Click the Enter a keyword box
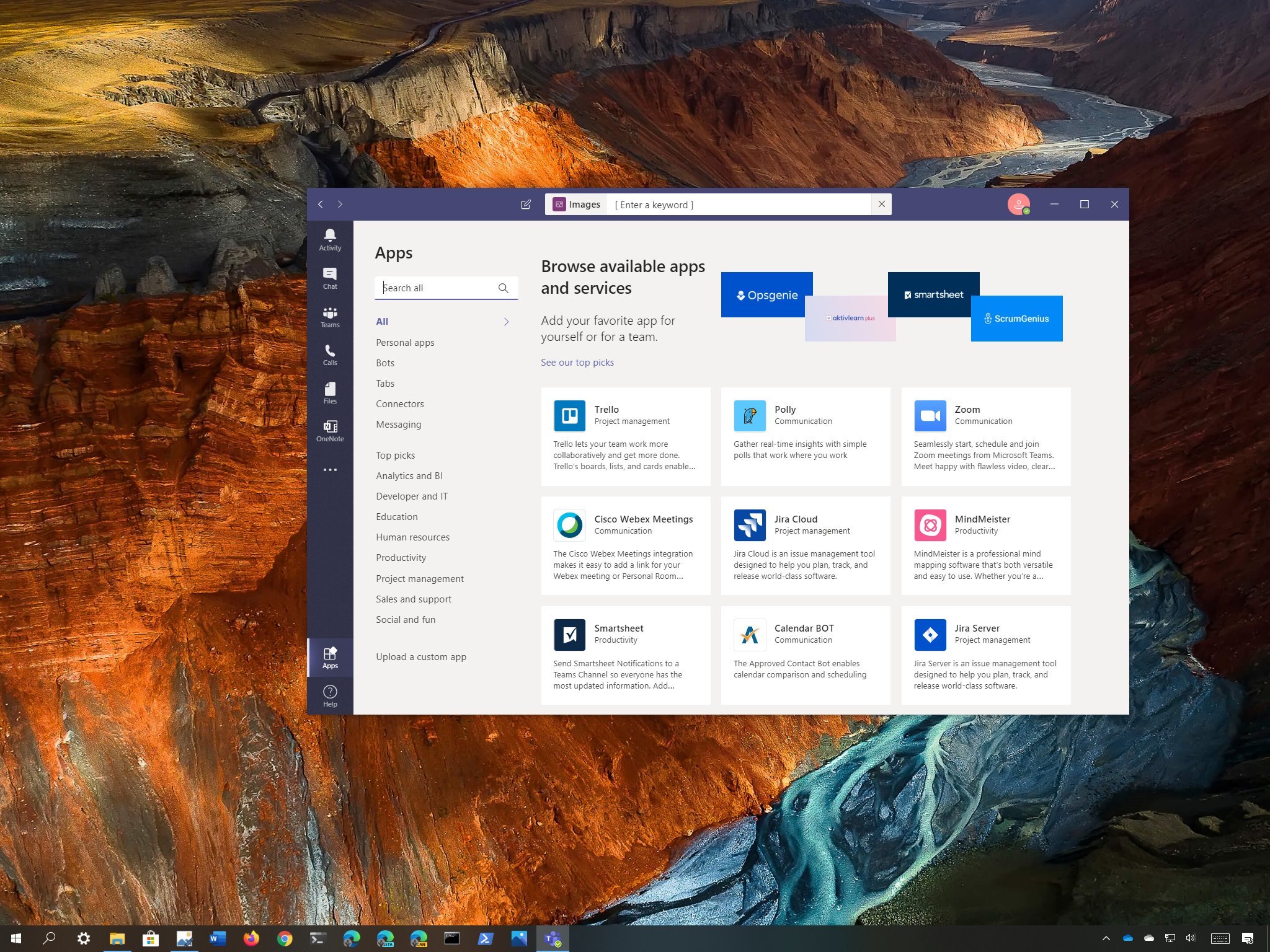 [x=739, y=205]
